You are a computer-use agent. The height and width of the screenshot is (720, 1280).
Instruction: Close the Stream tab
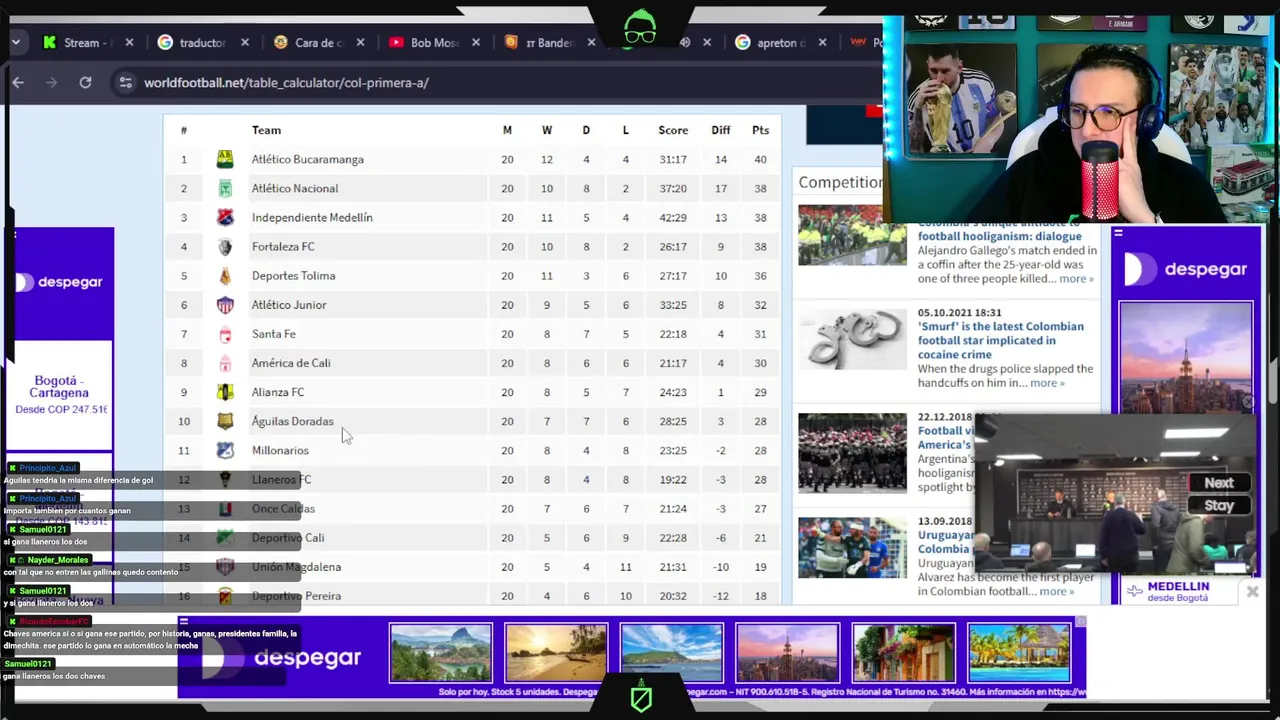130,43
